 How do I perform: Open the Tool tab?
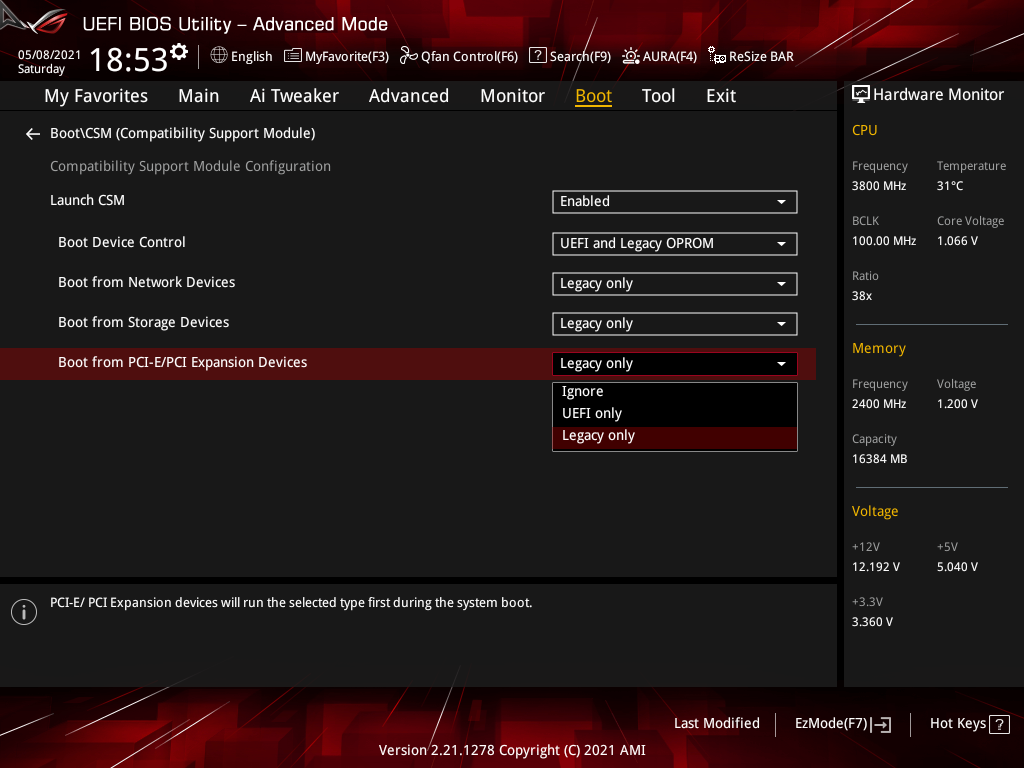pos(658,96)
